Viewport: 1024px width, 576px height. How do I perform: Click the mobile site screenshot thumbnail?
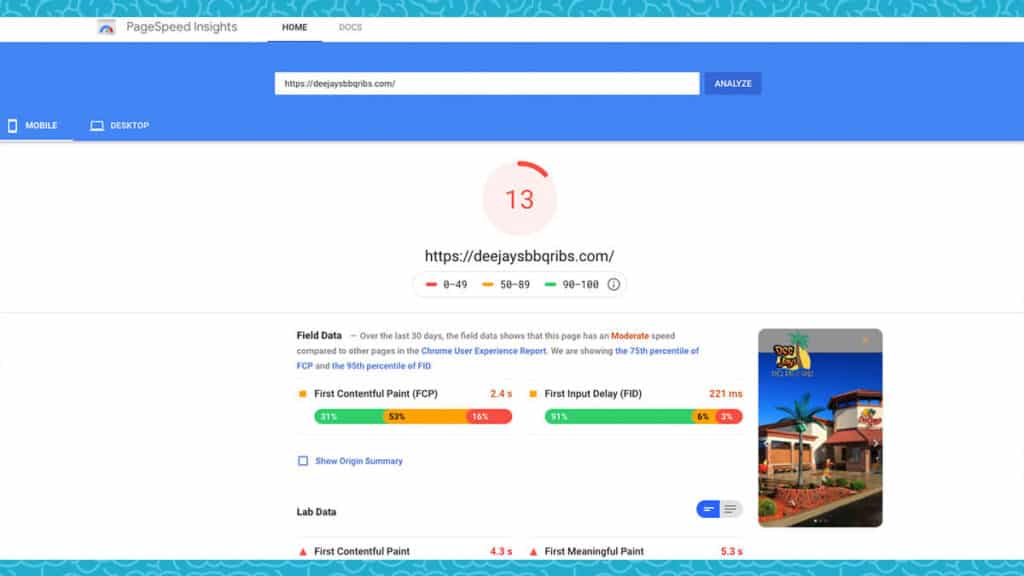coord(820,427)
